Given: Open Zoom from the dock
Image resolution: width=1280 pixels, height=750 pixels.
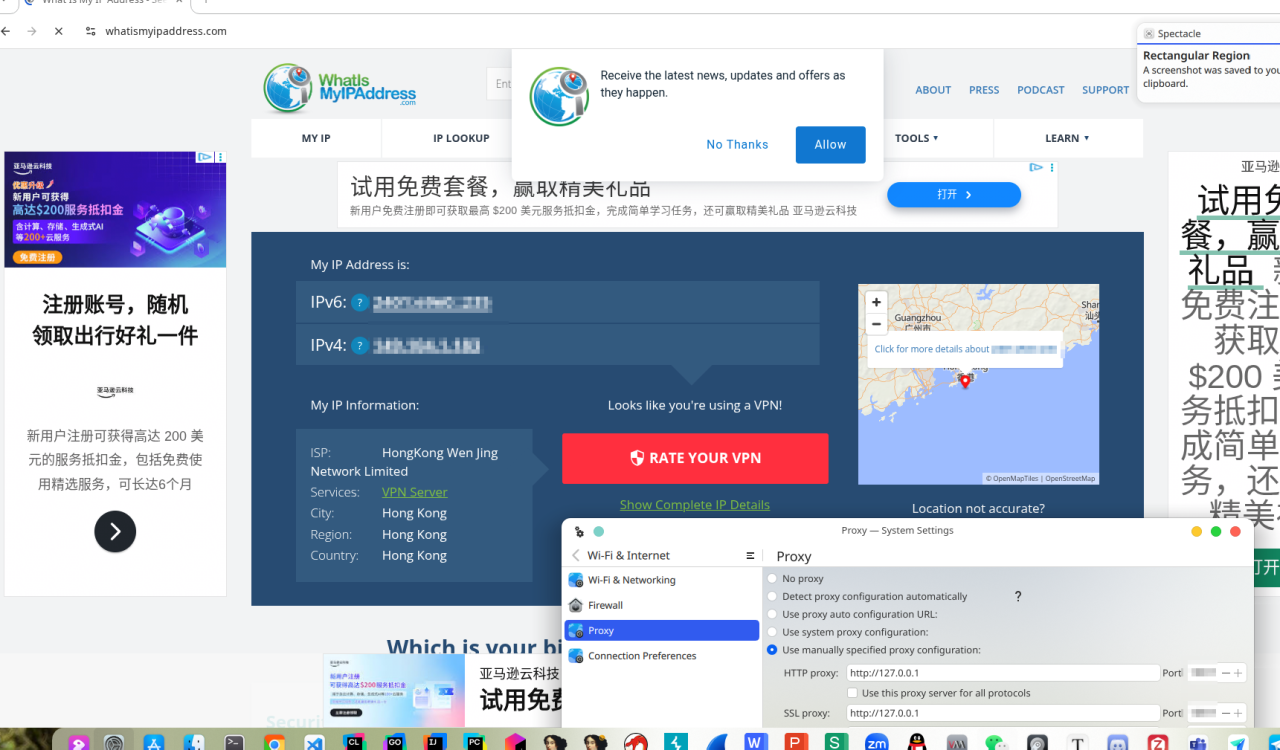Looking at the screenshot, I should pos(876,742).
